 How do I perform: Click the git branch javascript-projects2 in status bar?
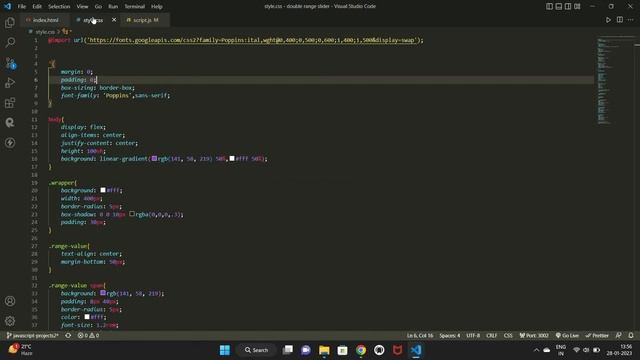[x=33, y=336]
